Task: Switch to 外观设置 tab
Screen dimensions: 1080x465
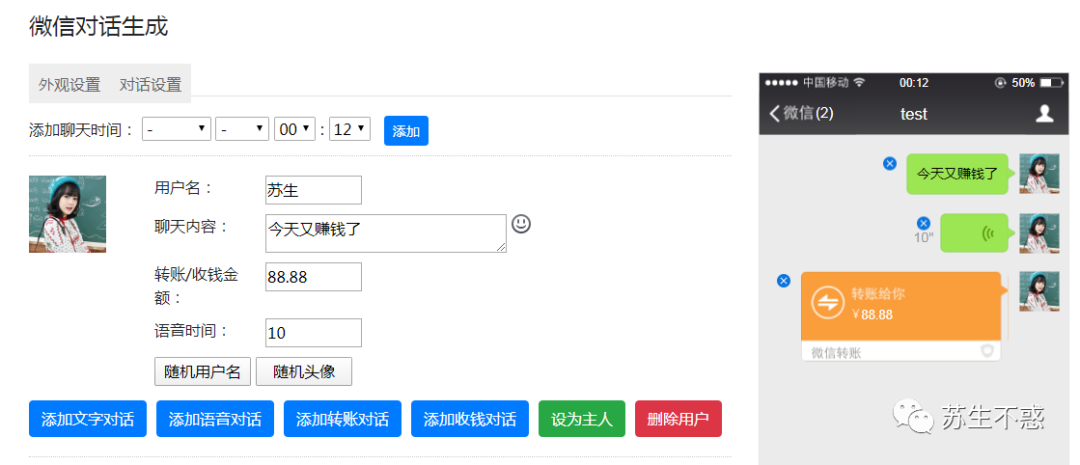Action: 70,85
